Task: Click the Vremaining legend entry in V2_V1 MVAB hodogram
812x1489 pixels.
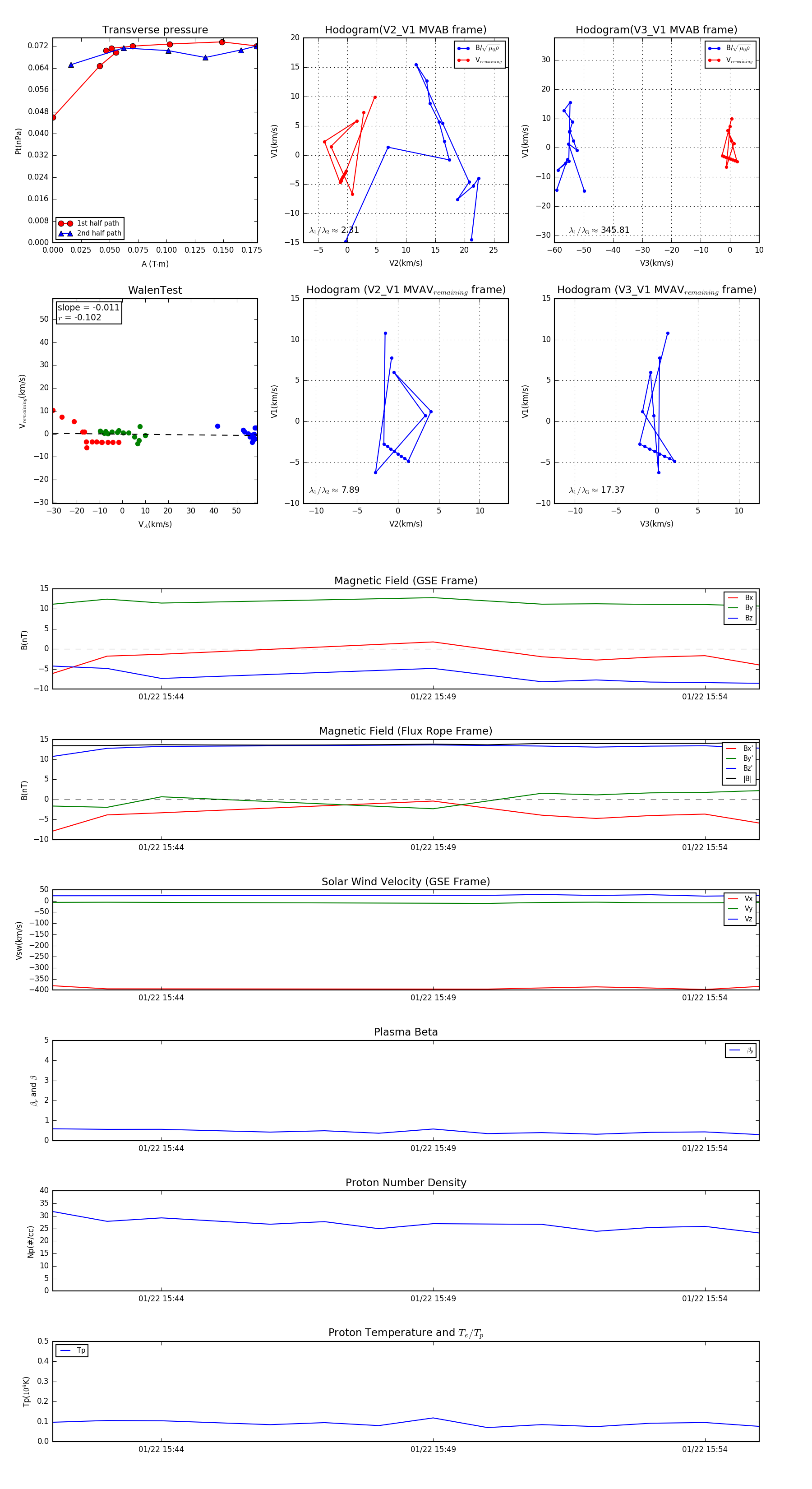Action: click(480, 60)
